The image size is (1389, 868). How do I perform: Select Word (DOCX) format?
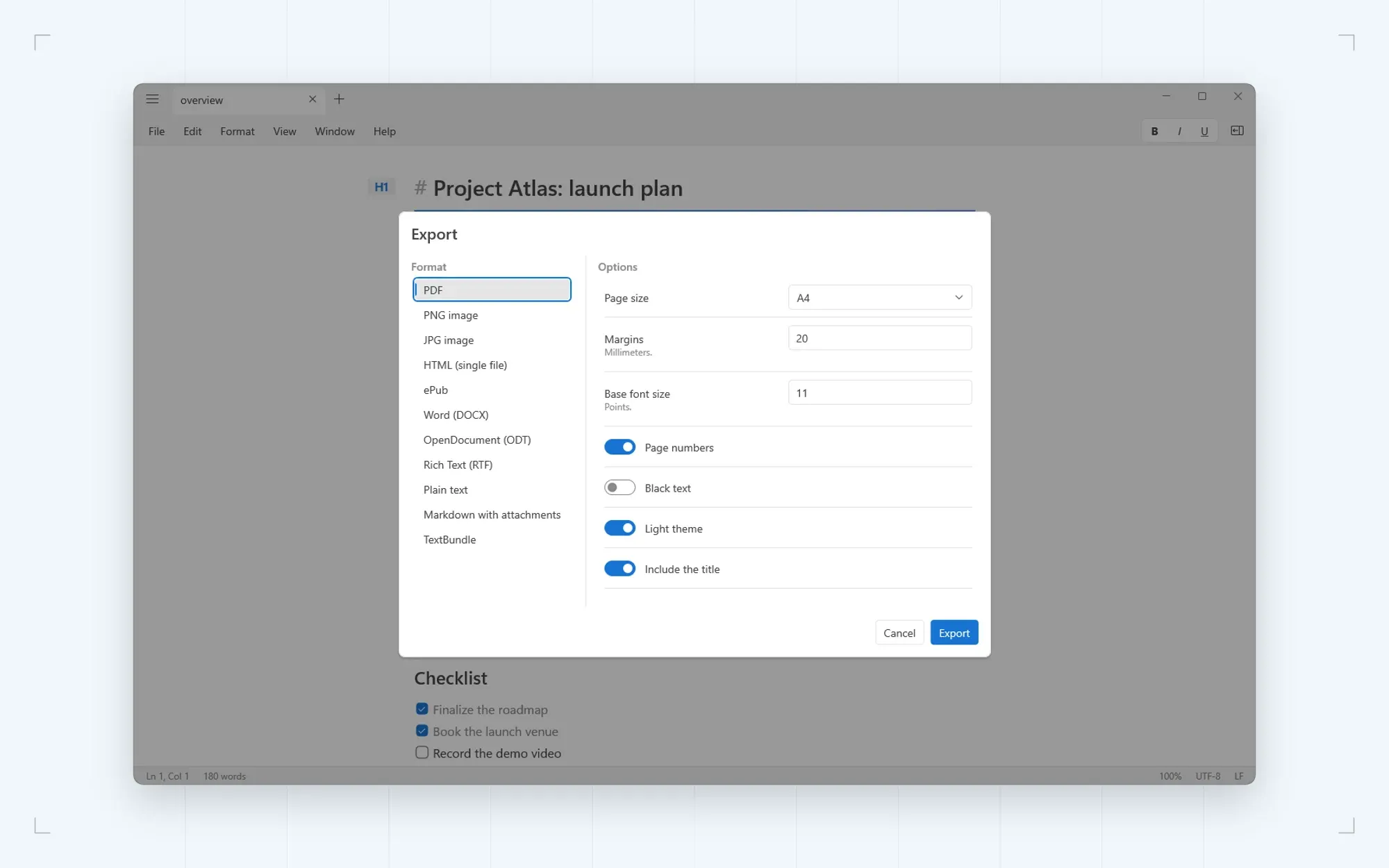click(x=492, y=415)
